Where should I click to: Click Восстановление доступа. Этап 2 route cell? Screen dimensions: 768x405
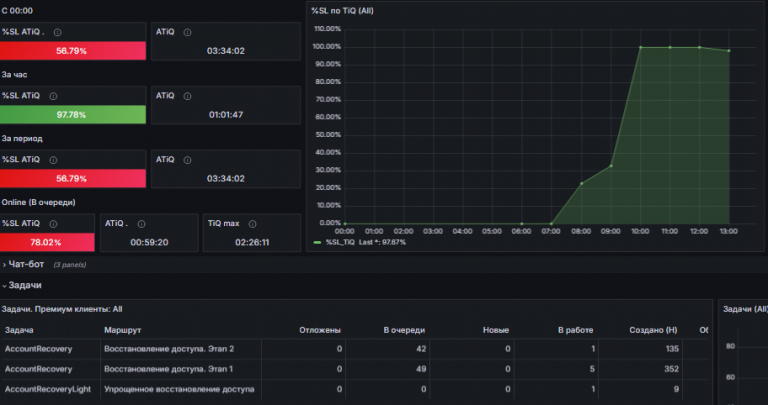pos(169,349)
